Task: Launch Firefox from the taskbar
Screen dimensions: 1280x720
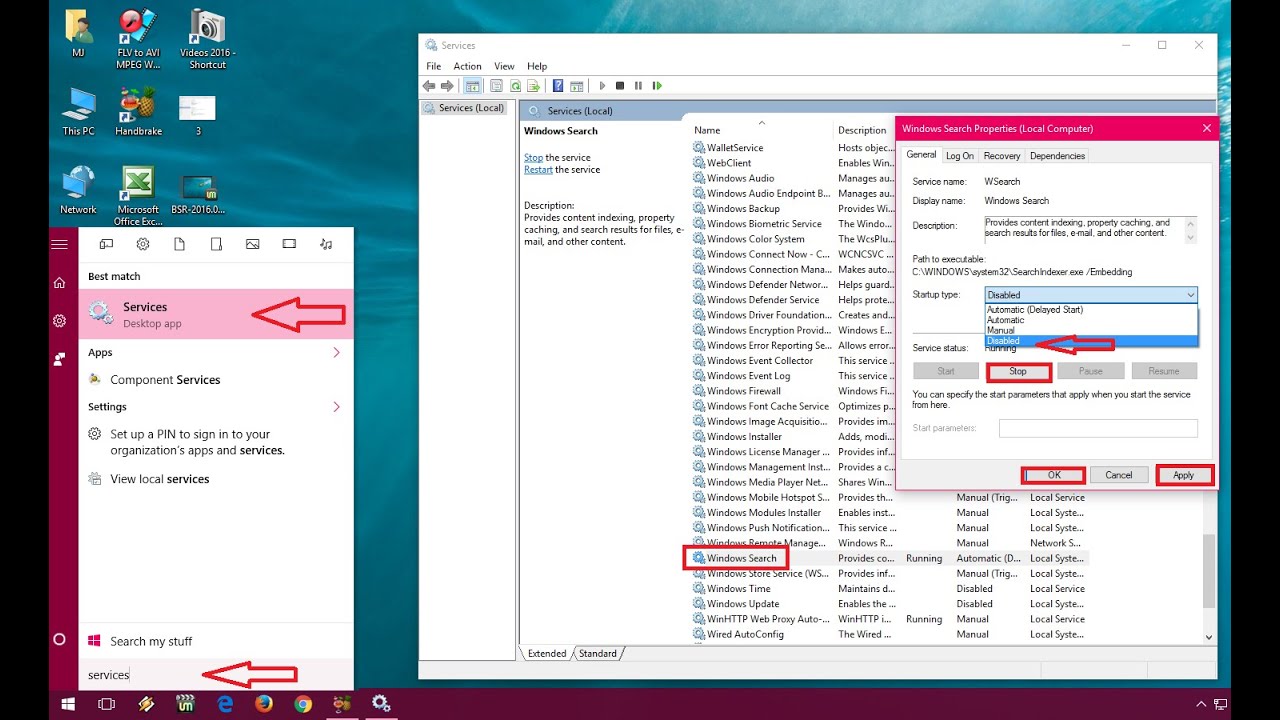Action: (264, 704)
